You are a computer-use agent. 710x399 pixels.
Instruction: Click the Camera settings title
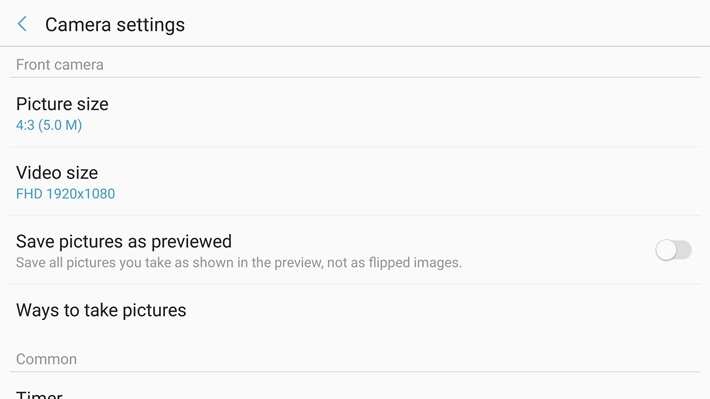pyautogui.click(x=115, y=24)
